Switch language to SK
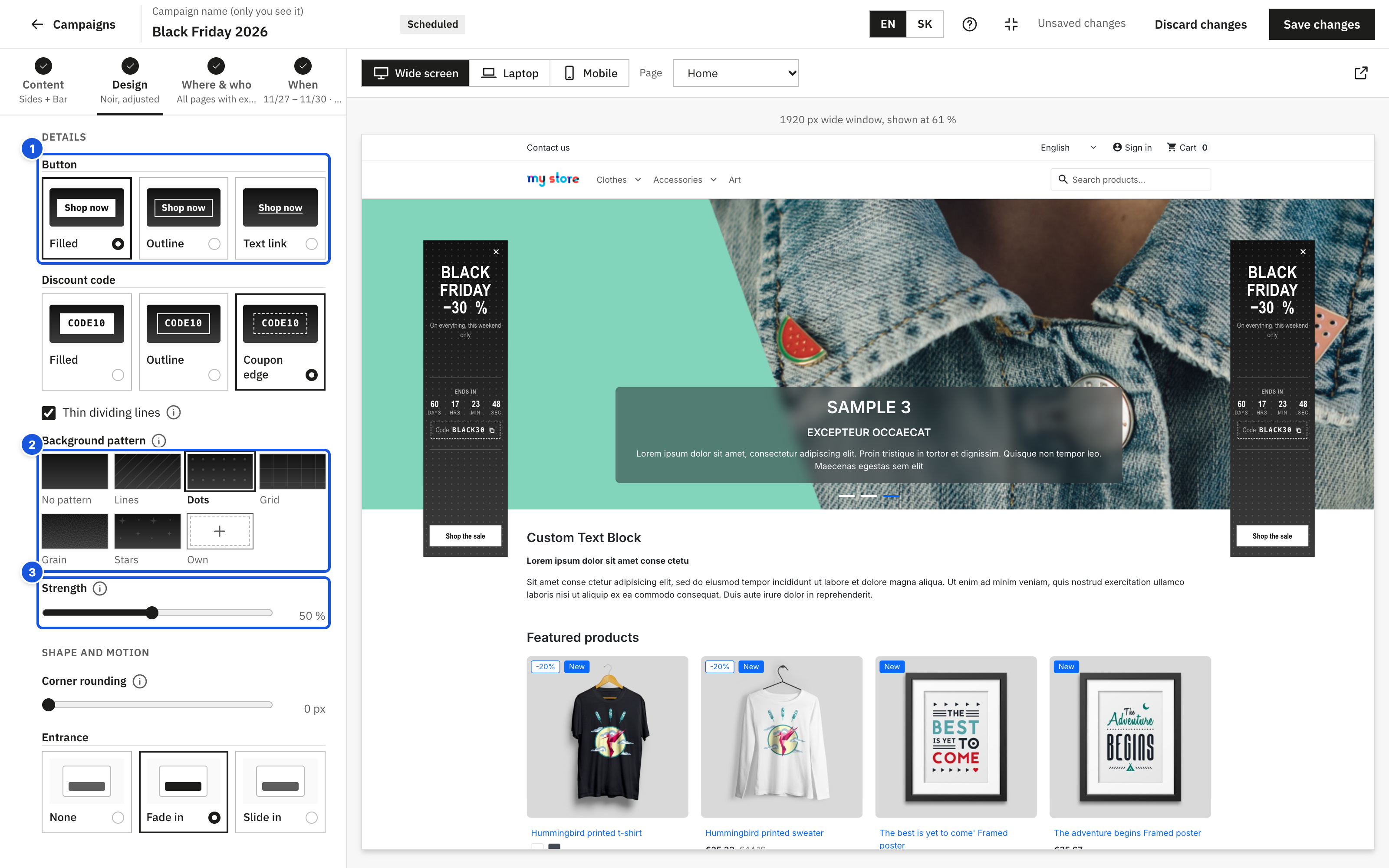 (924, 24)
